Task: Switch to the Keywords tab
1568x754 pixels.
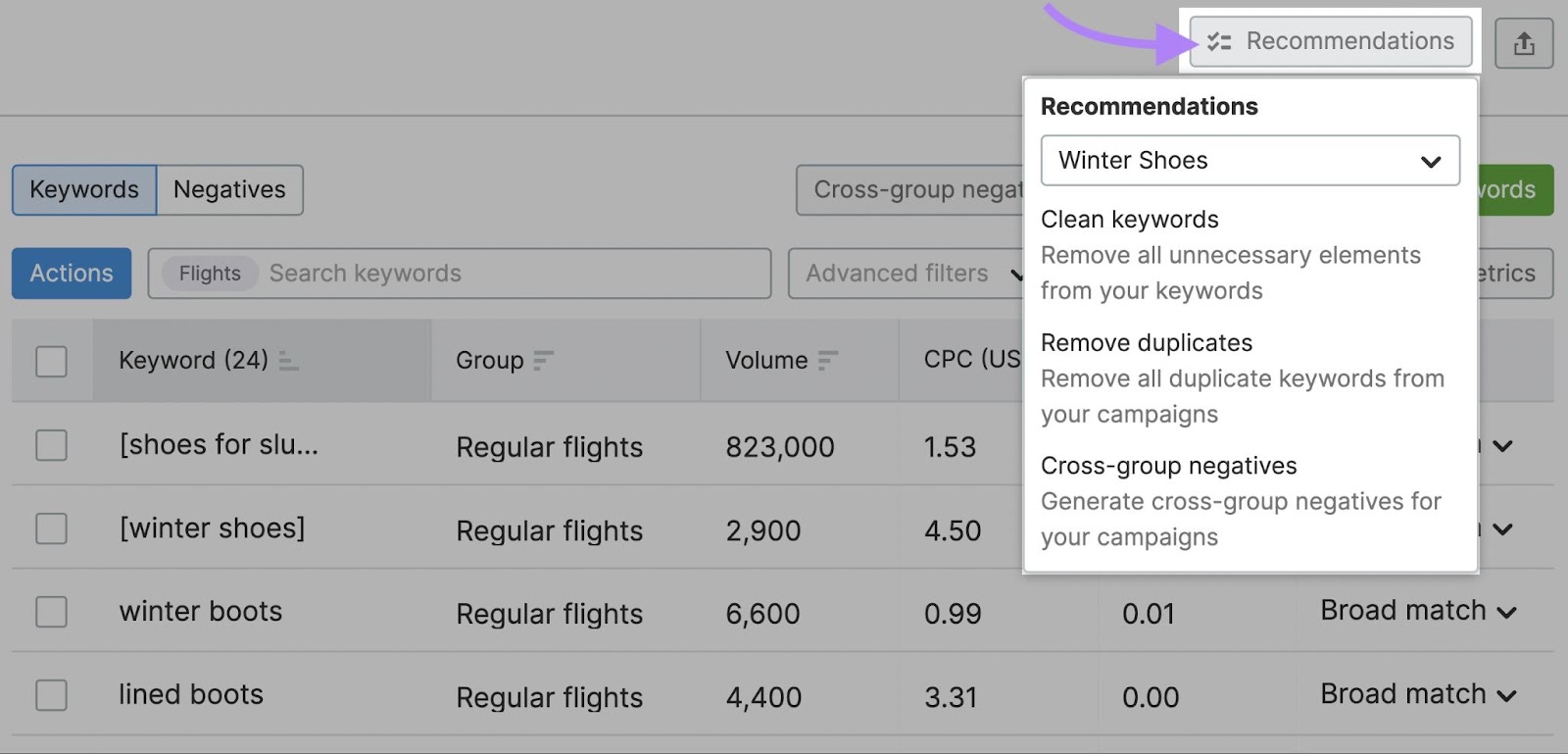Action: pyautogui.click(x=83, y=189)
